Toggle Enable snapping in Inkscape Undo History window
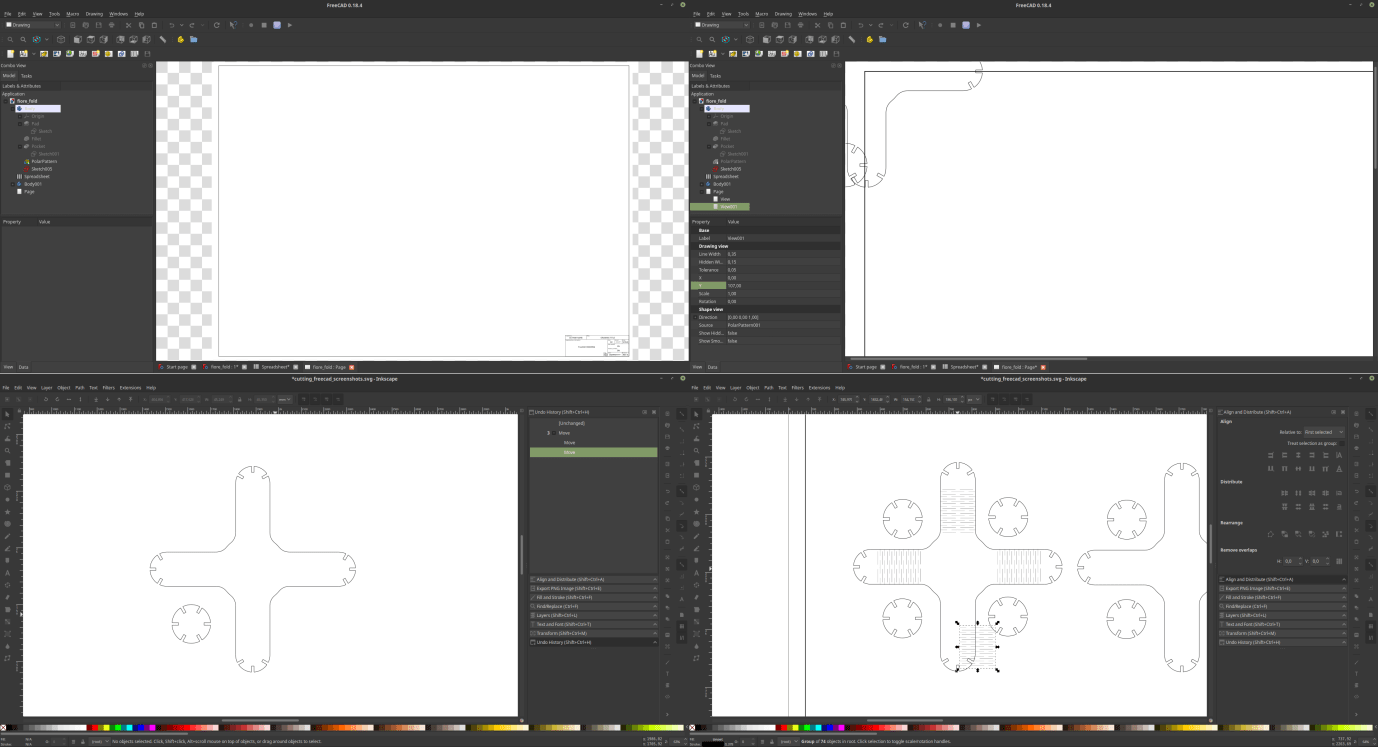 (x=682, y=414)
